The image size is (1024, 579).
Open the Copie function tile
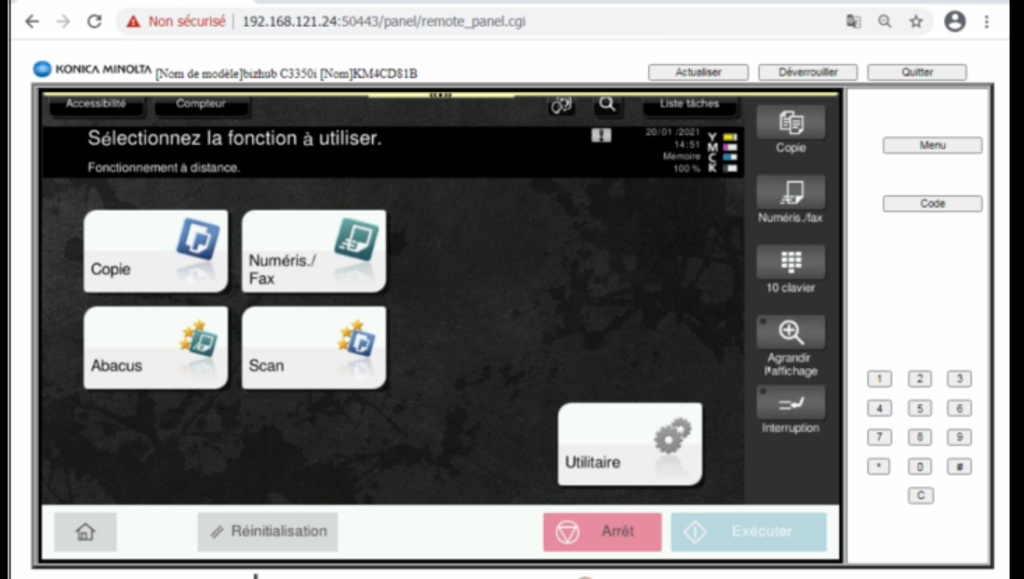coord(155,251)
